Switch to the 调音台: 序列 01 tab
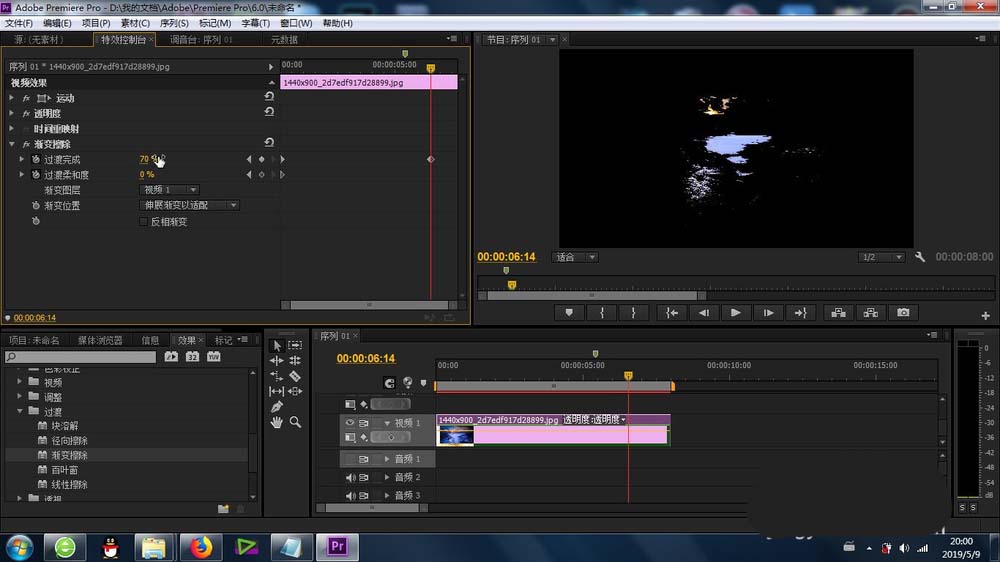This screenshot has width=1000, height=562. click(x=201, y=40)
